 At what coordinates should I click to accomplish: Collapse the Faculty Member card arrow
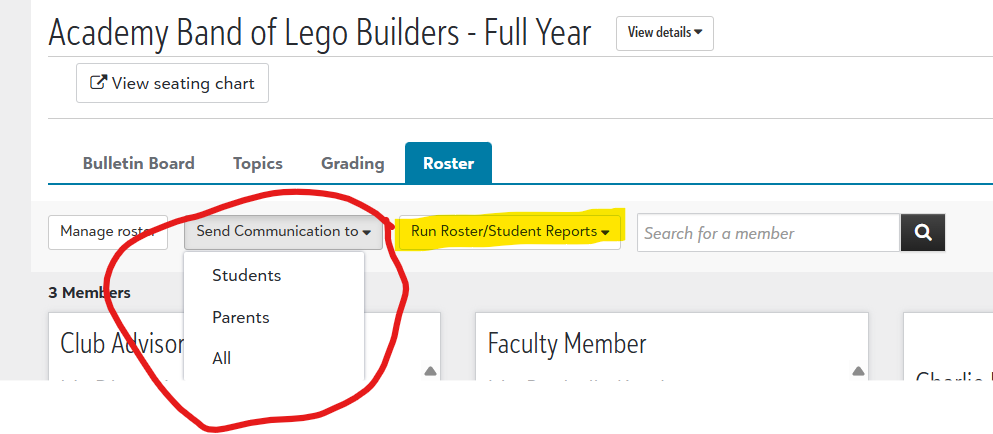click(858, 371)
